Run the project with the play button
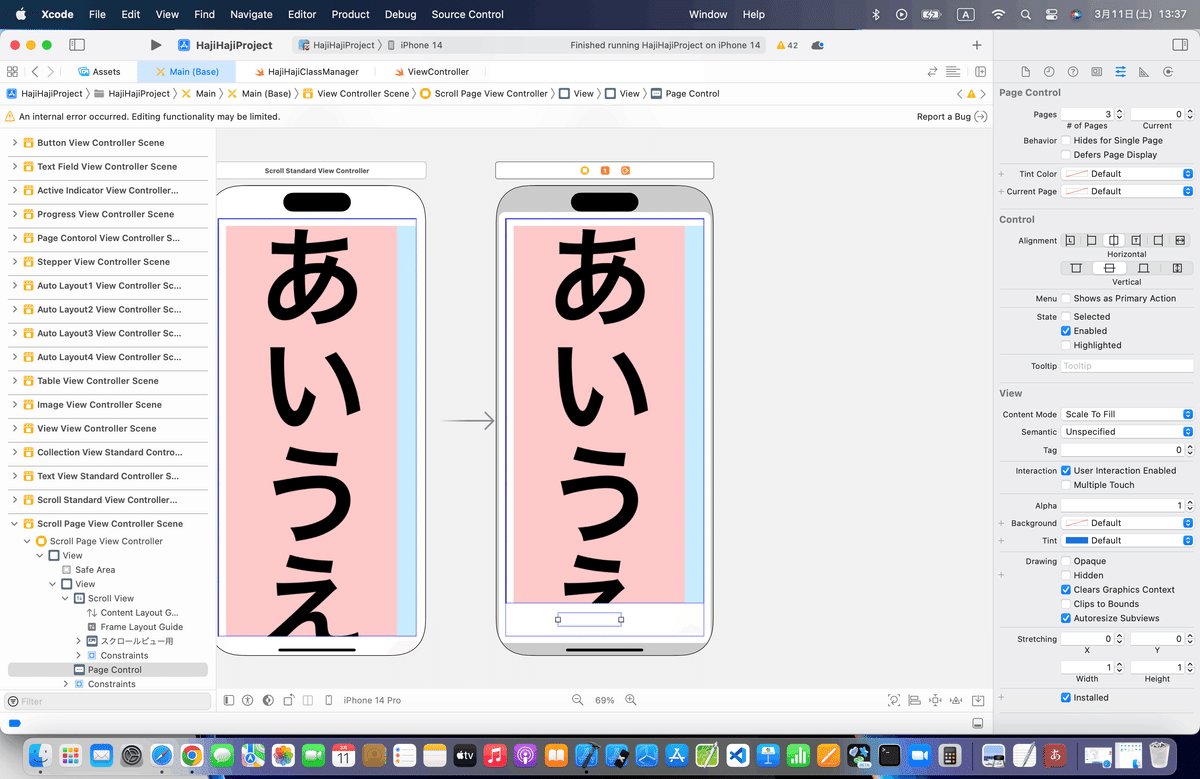 pos(156,45)
